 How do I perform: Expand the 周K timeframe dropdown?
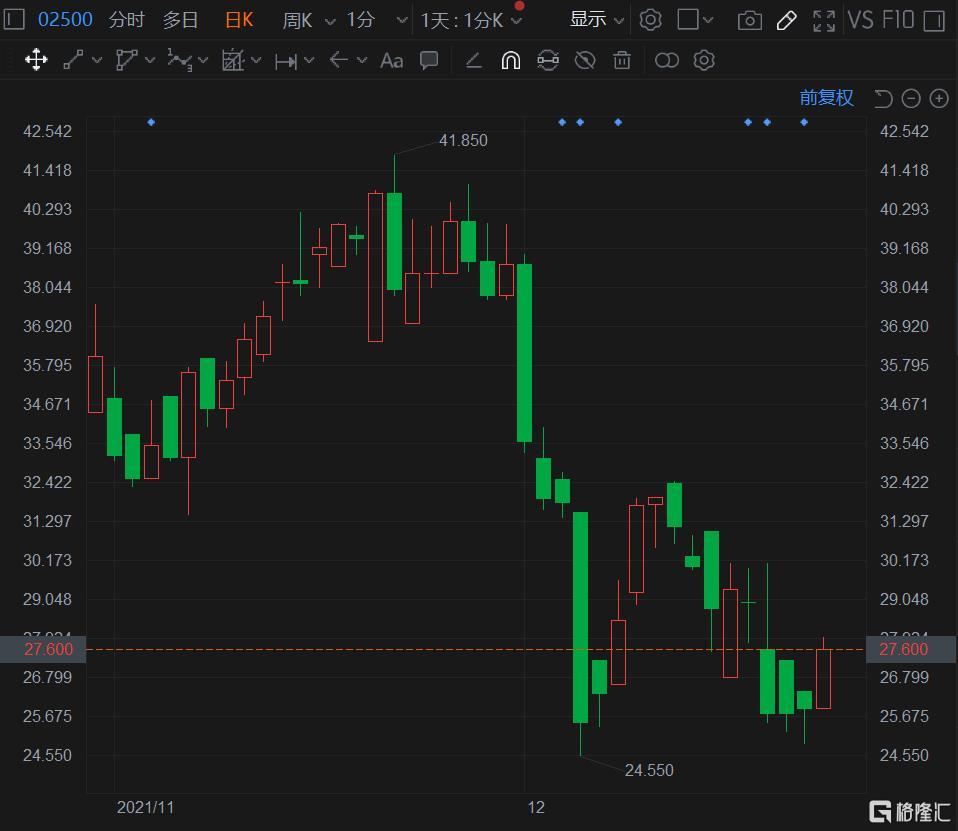coord(308,20)
